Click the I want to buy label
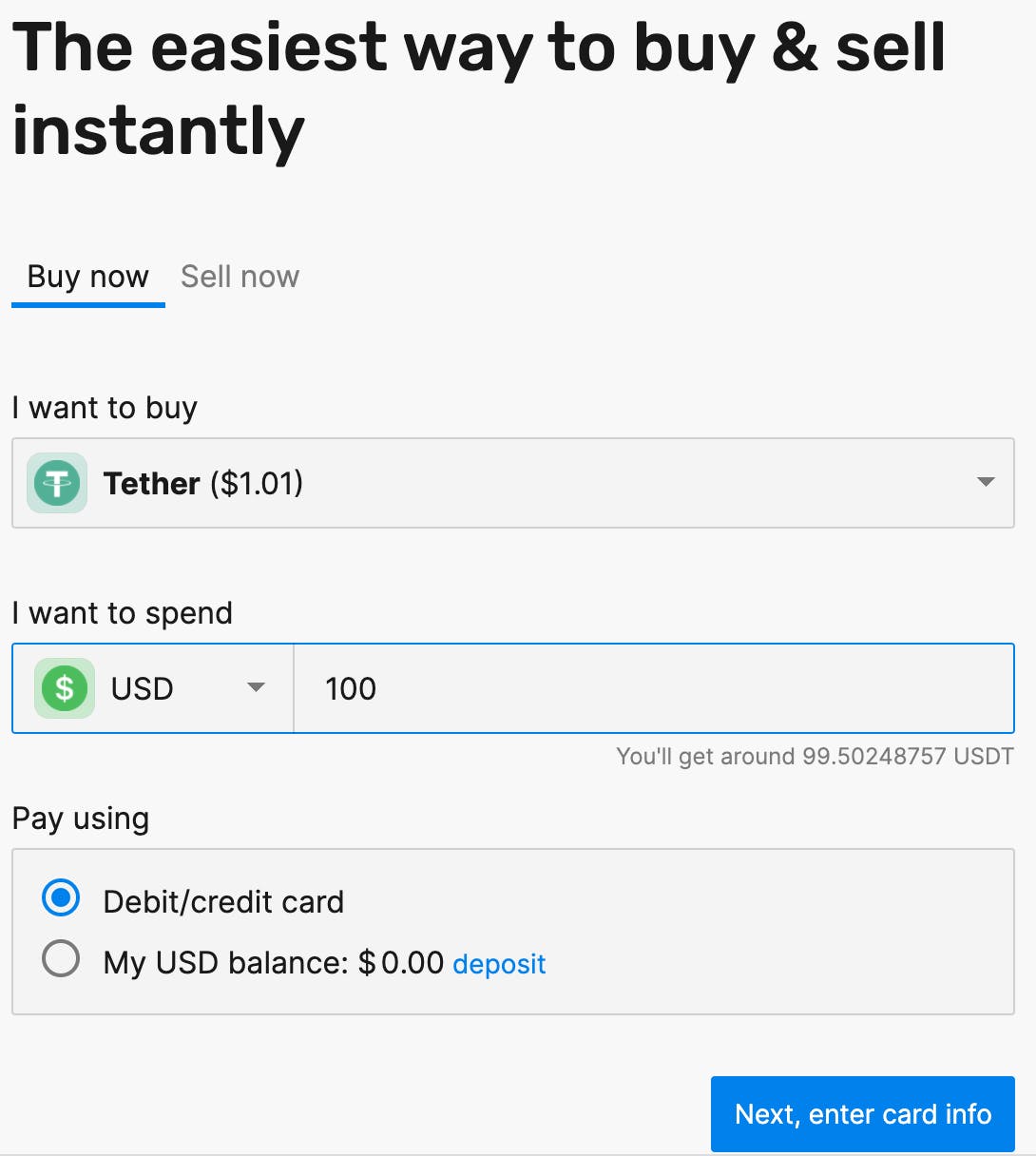1036x1156 pixels. point(105,408)
